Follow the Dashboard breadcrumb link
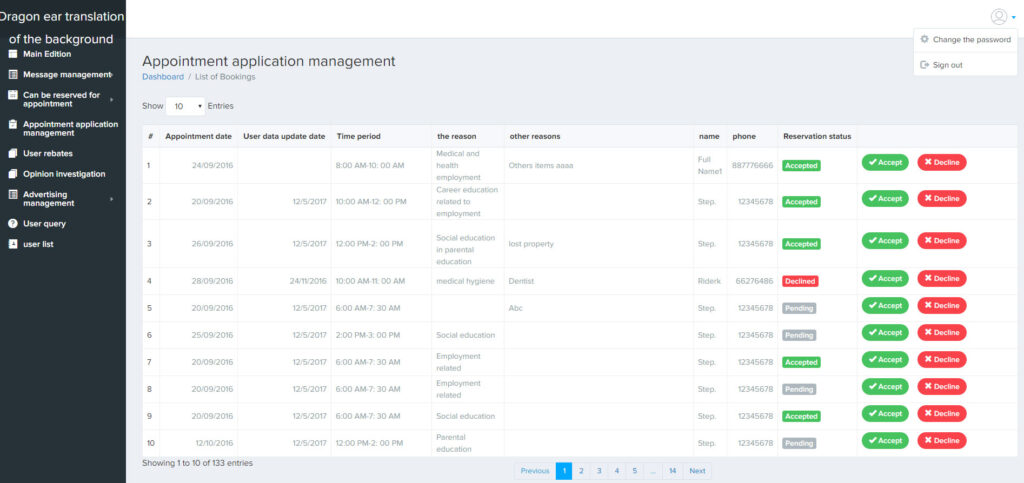The width and height of the screenshot is (1024, 483). click(x=163, y=76)
